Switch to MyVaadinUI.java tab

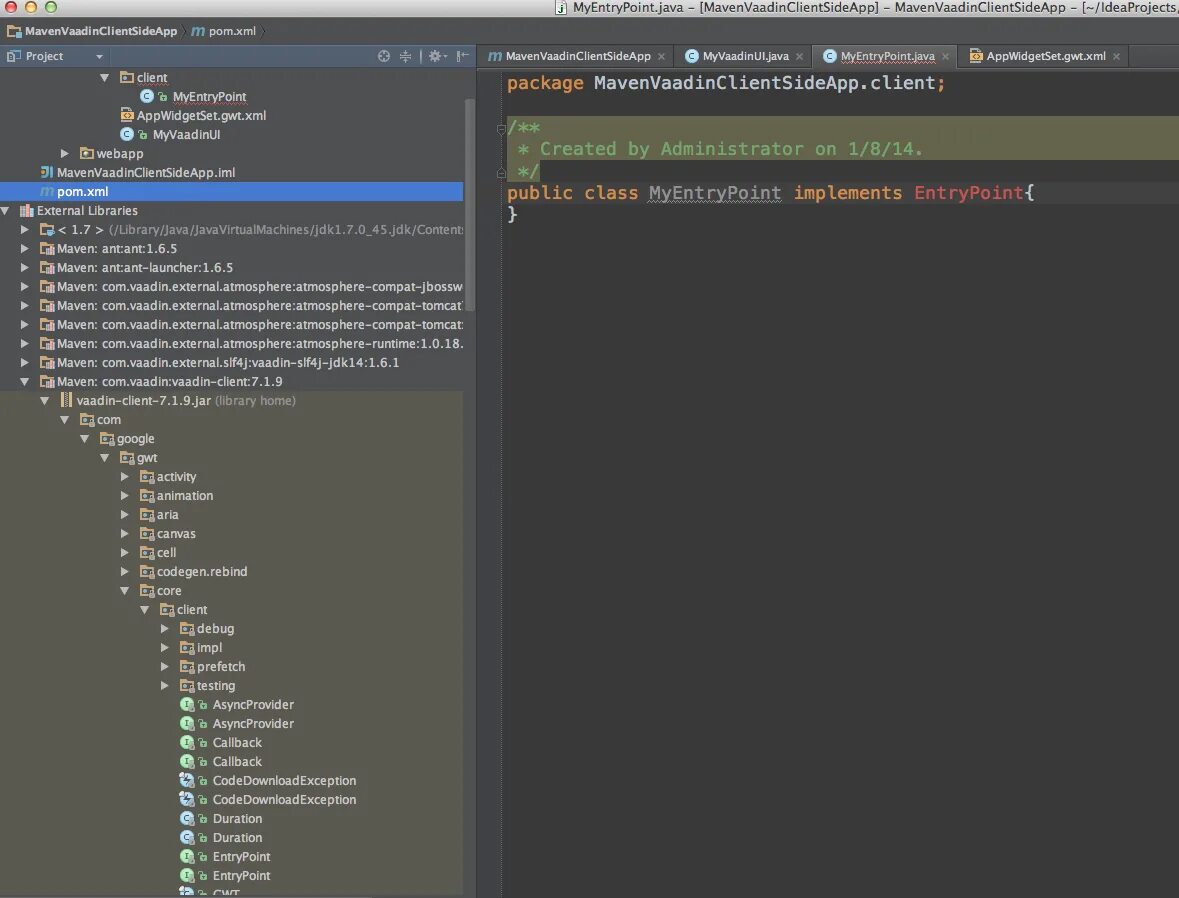[737, 56]
